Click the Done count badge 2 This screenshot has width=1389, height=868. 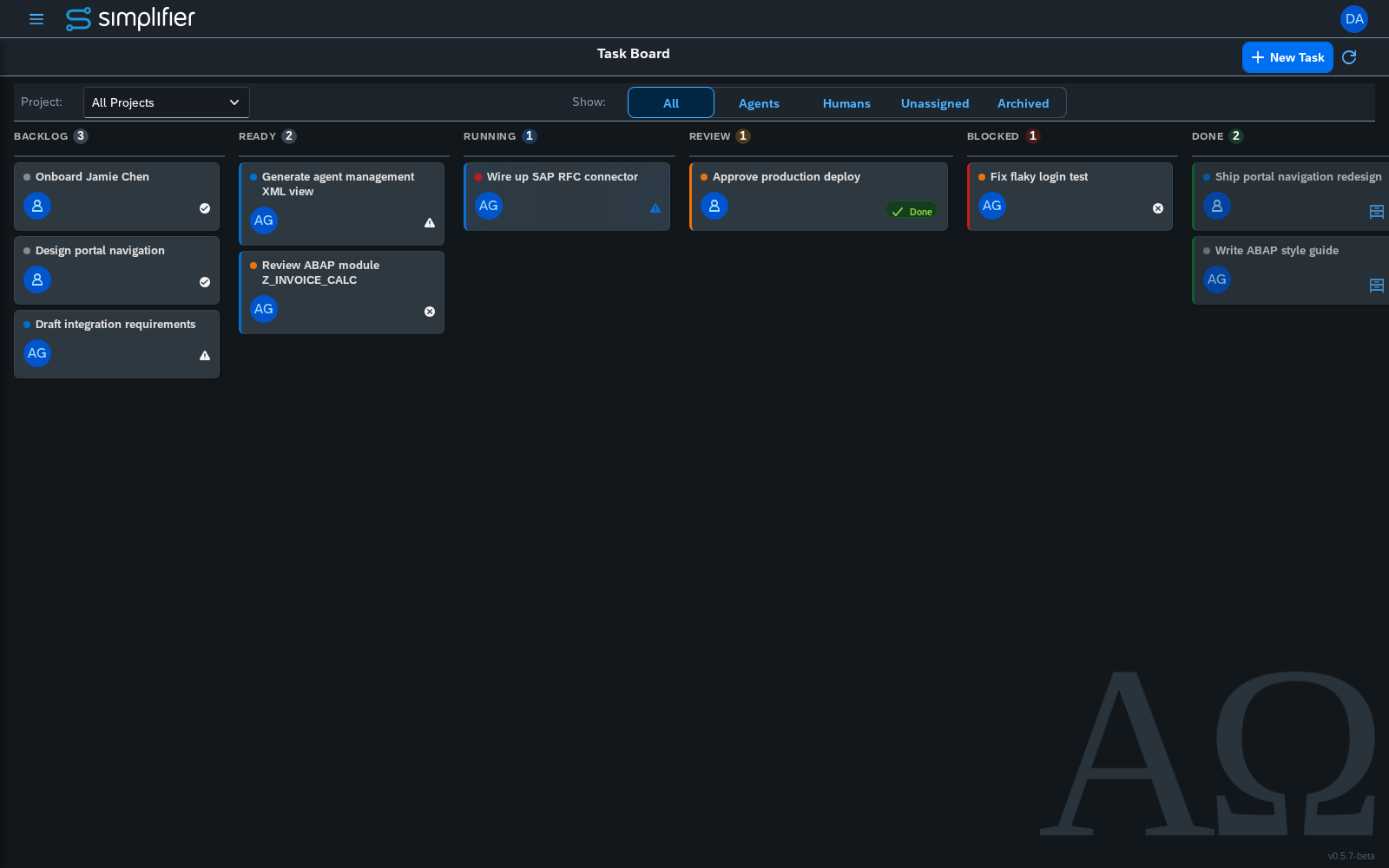tap(1236, 136)
